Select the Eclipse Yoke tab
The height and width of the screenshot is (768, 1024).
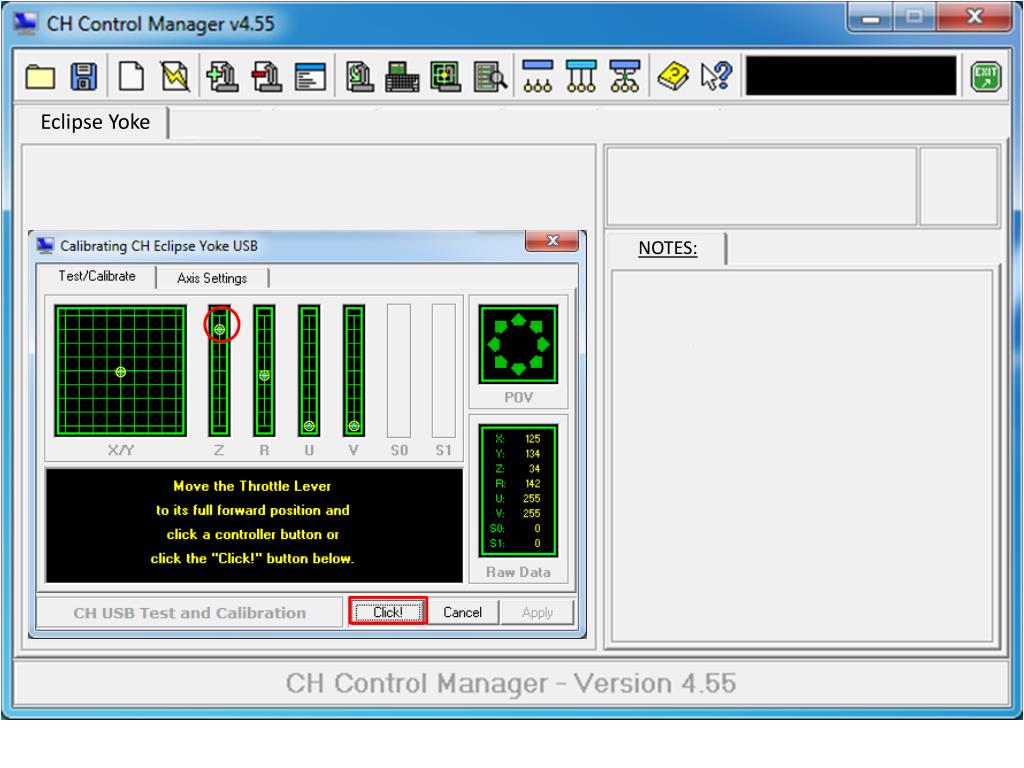coord(95,122)
